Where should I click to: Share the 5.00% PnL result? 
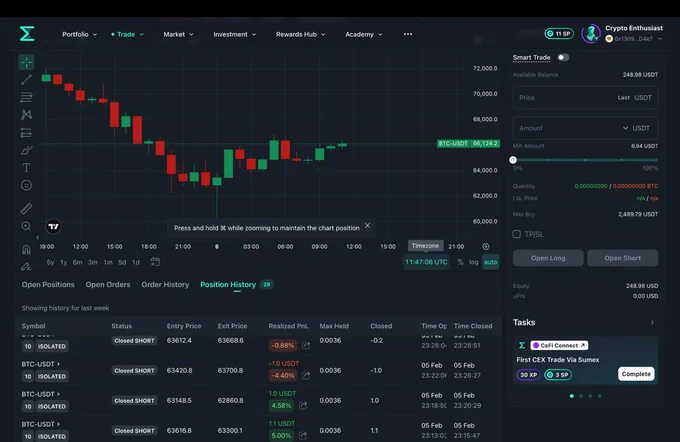(303, 435)
